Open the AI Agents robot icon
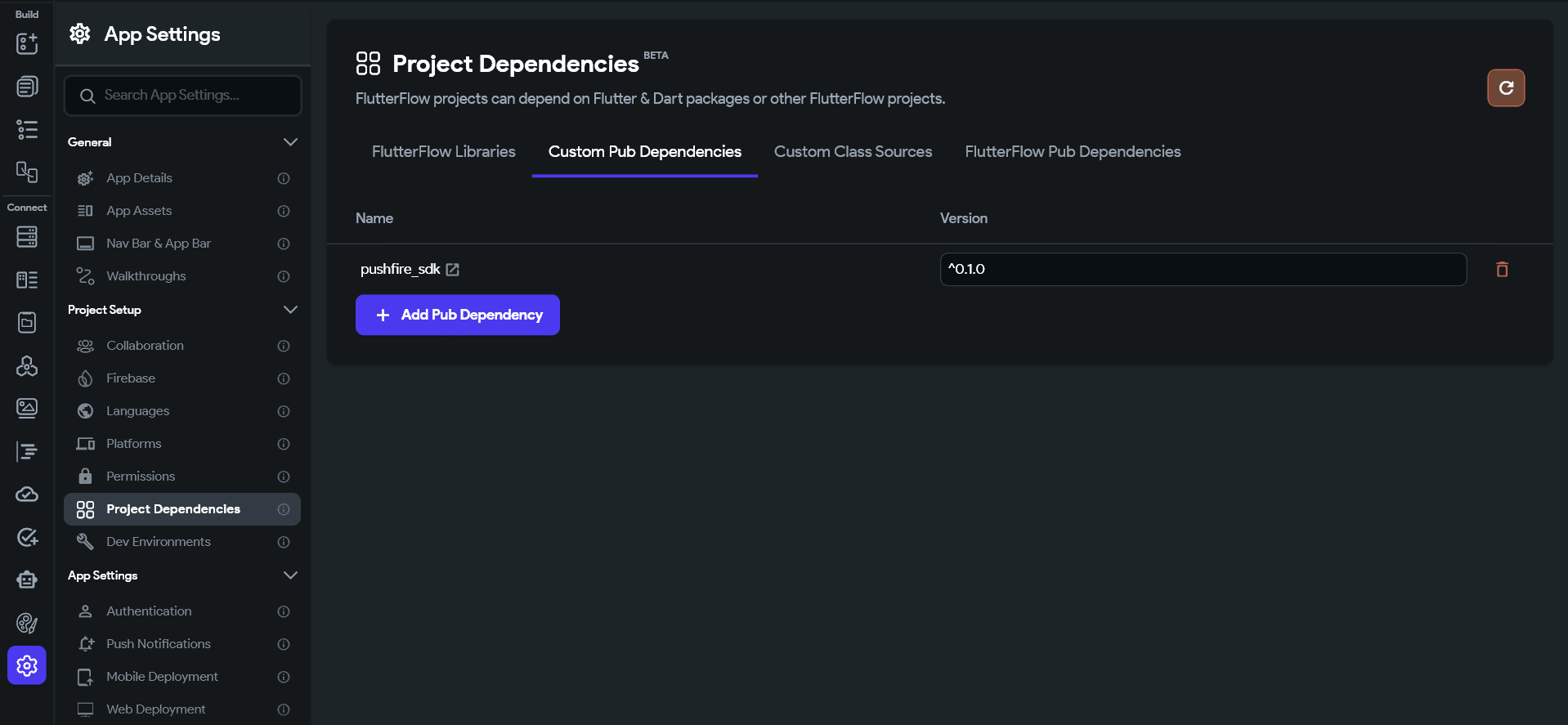1568x725 pixels. tap(27, 580)
